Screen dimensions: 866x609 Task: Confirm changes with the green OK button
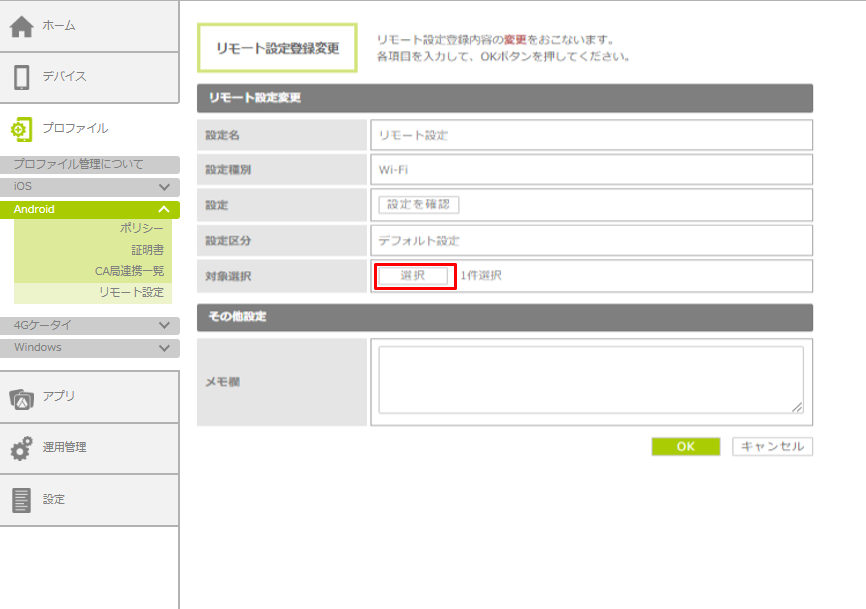click(685, 447)
